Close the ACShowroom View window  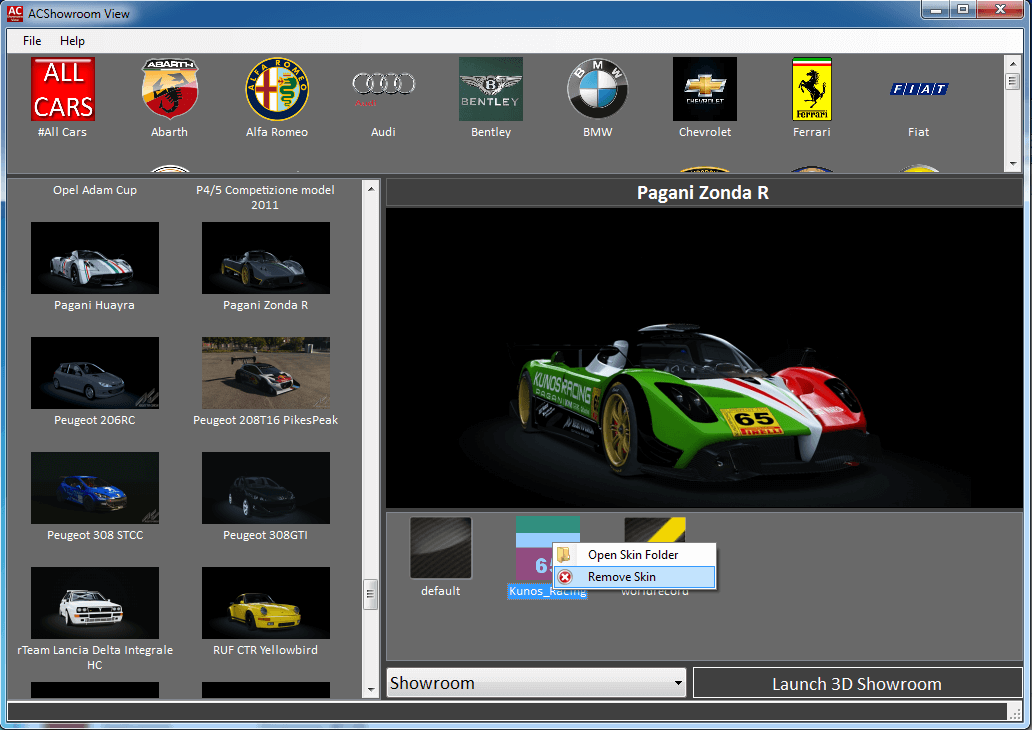[x=1000, y=10]
